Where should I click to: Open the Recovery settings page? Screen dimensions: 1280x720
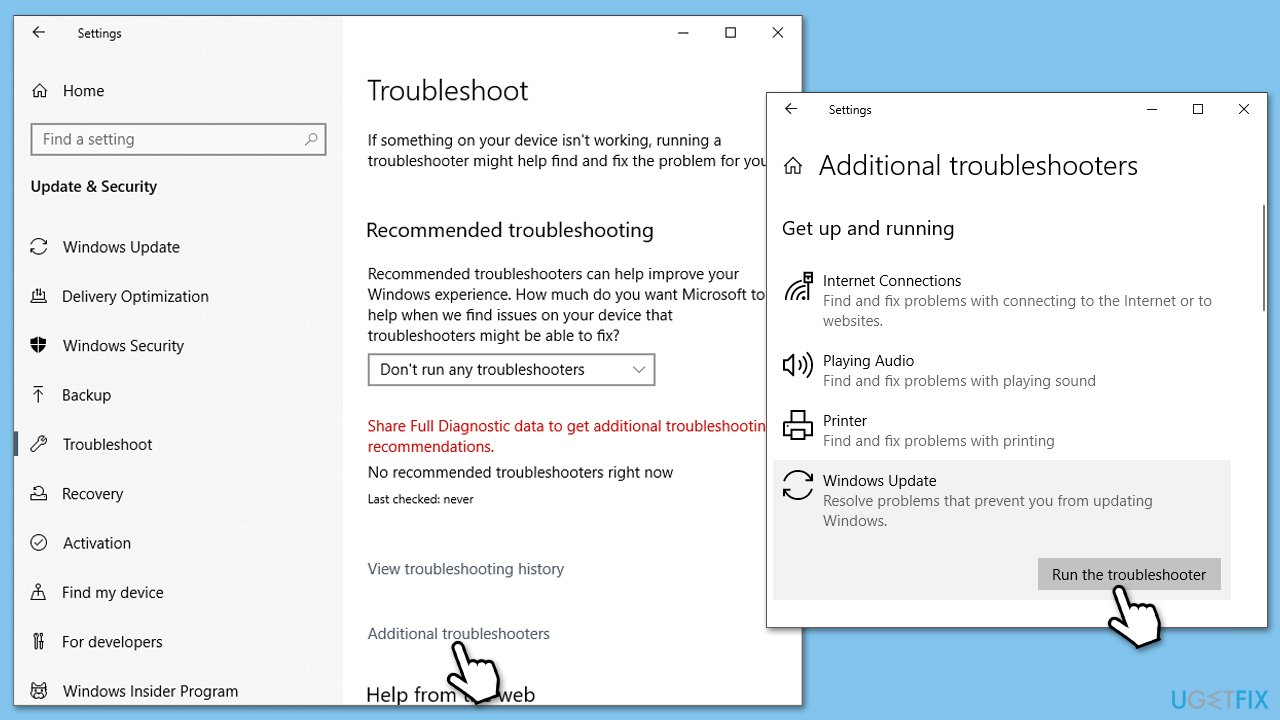pyautogui.click(x=92, y=494)
